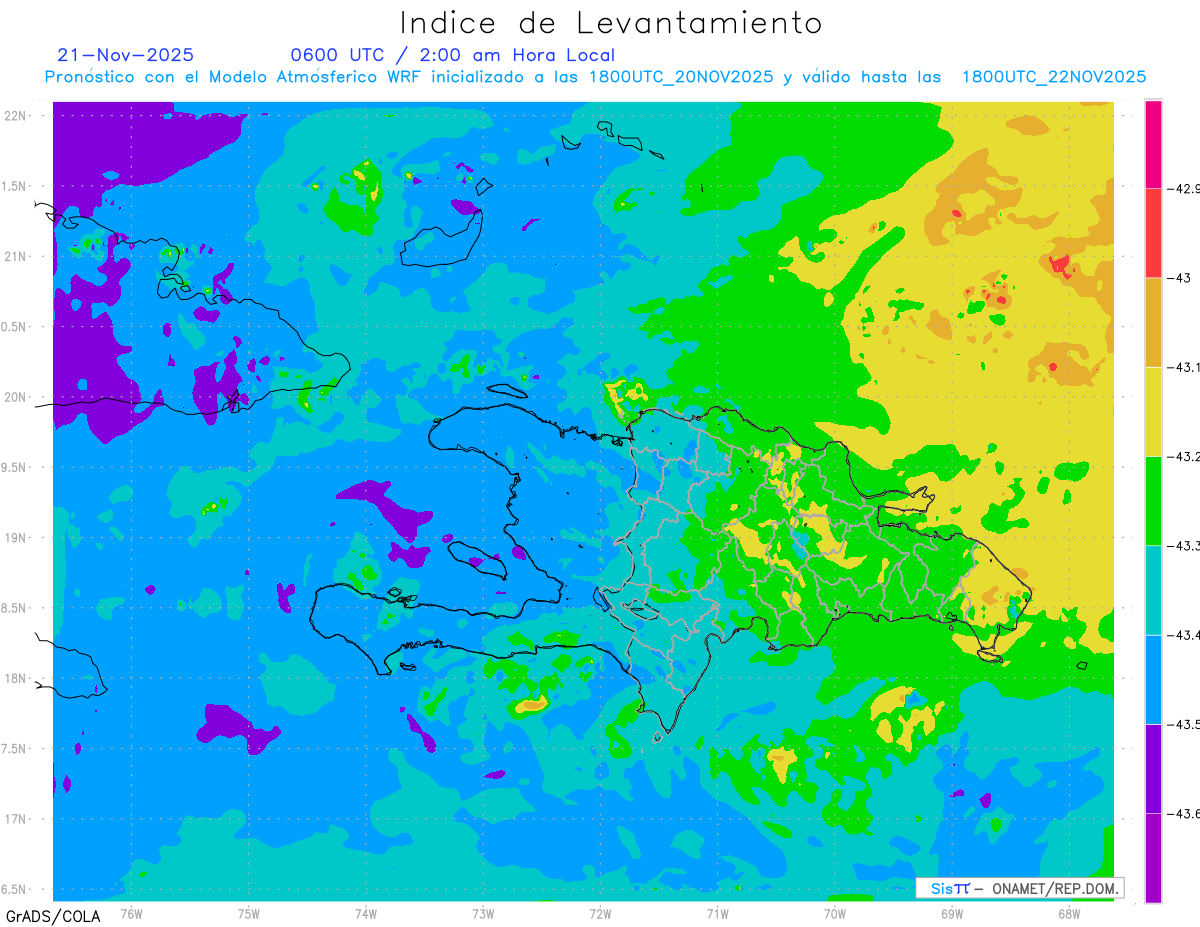
Task: Click the 71W longitude label
Action: (717, 913)
